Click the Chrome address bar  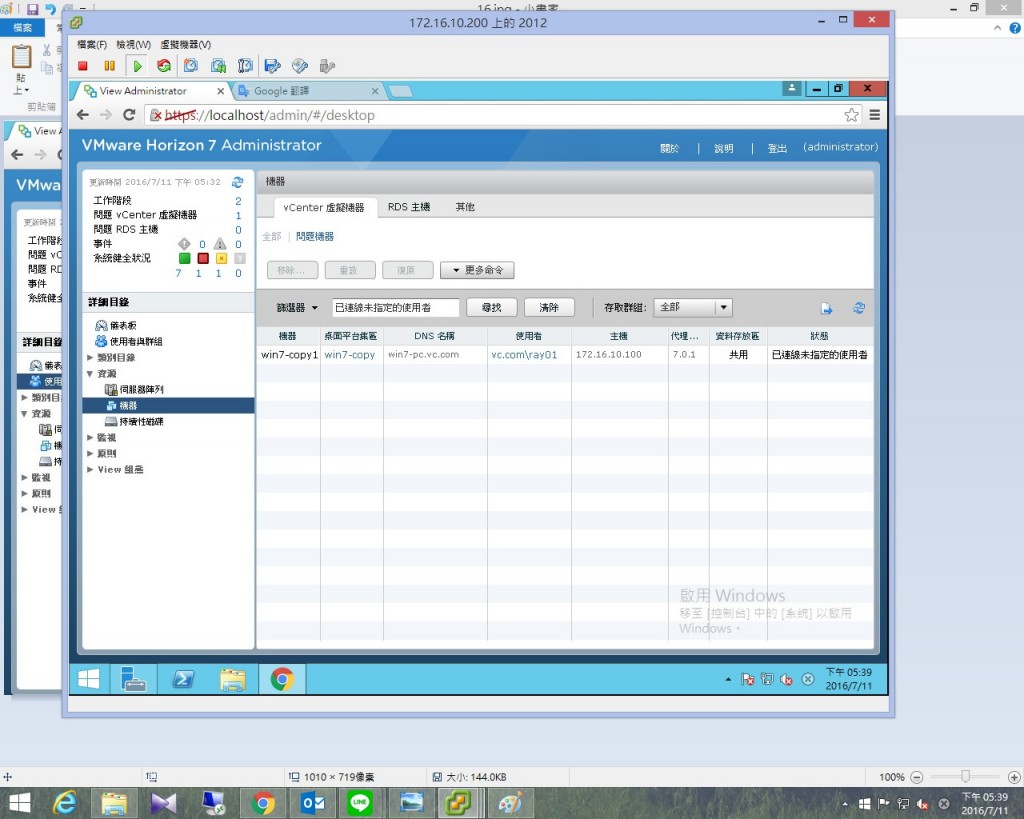pyautogui.click(x=503, y=115)
